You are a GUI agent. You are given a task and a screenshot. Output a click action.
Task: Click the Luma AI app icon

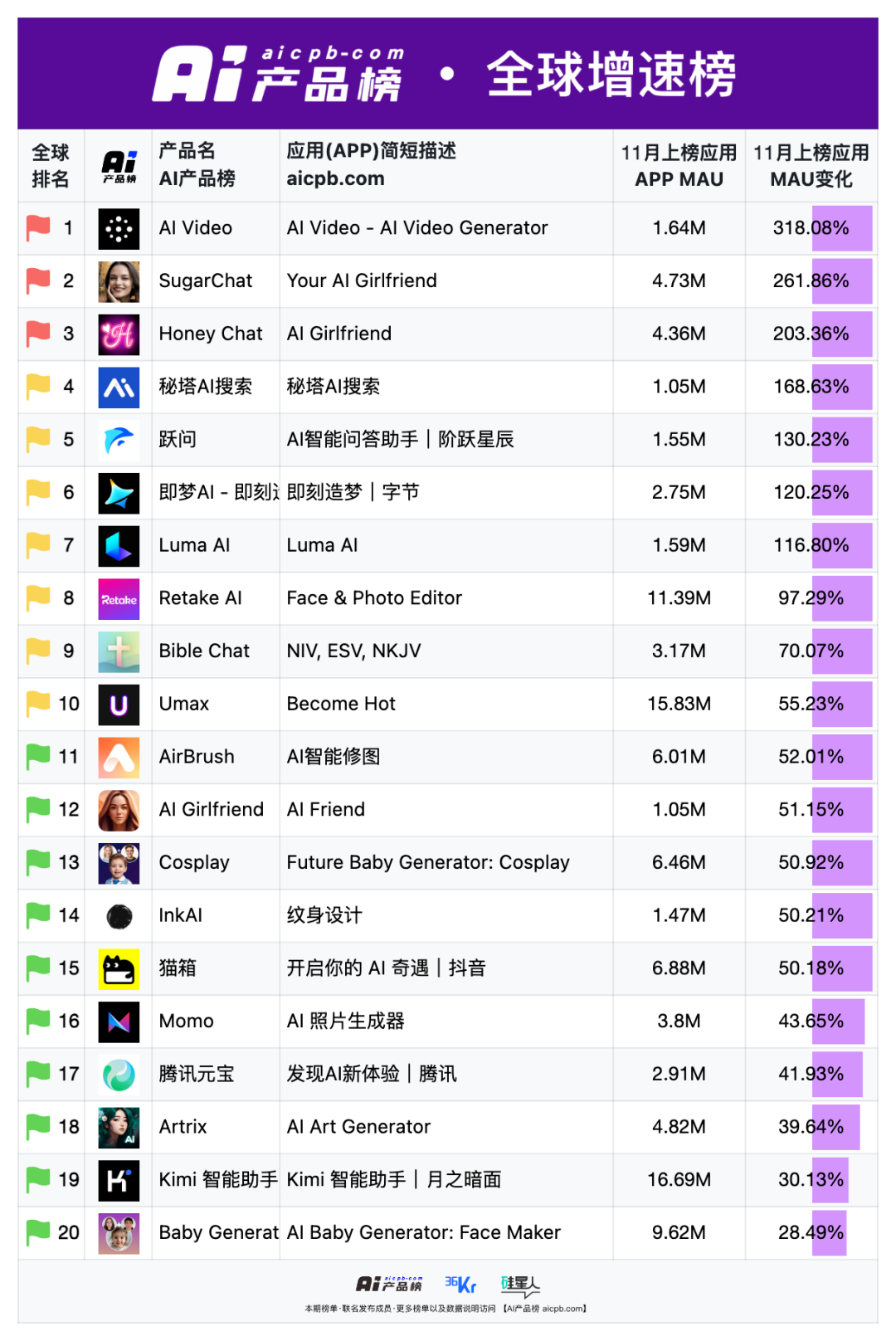coord(119,546)
